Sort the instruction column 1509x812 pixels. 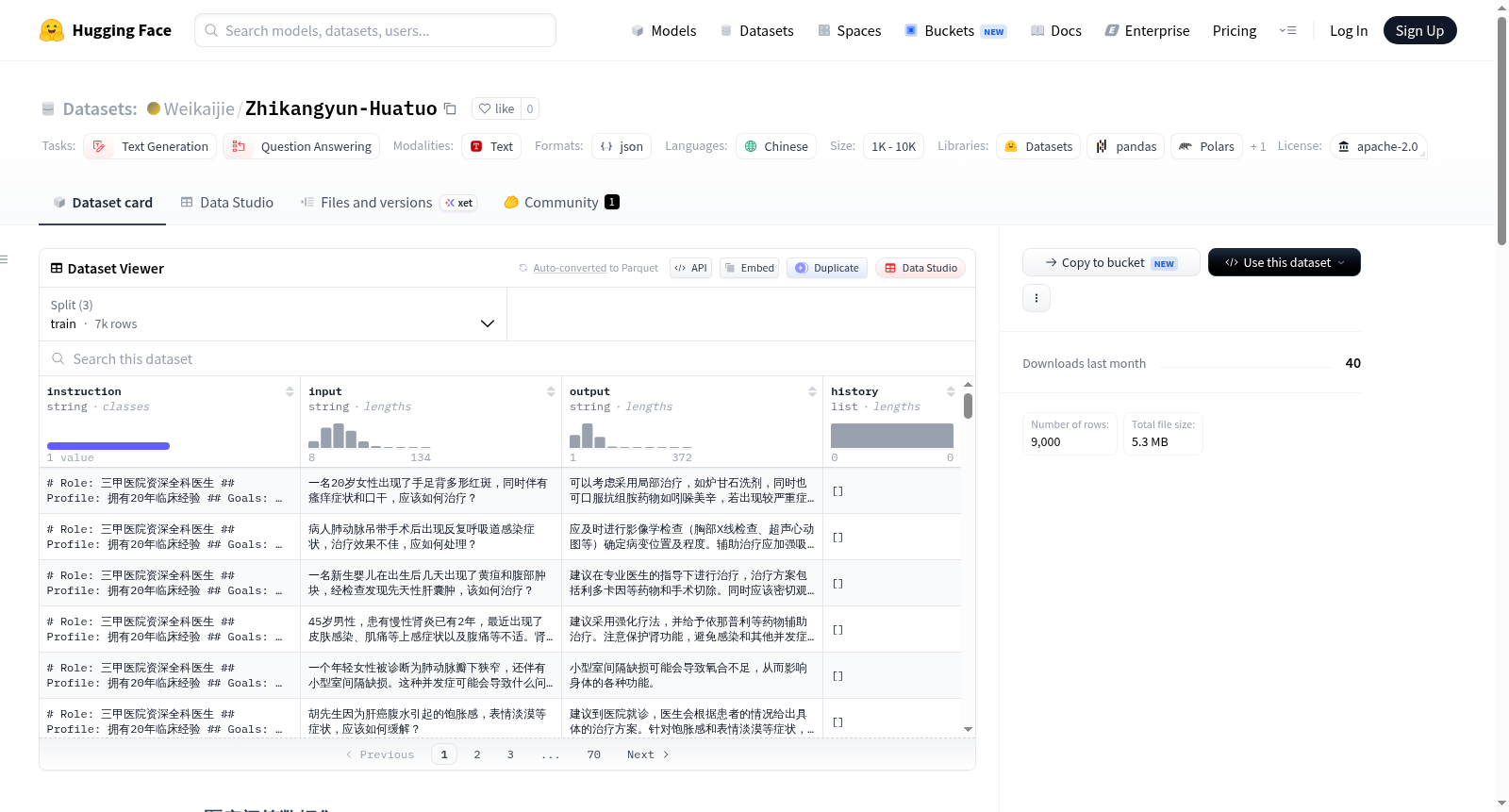point(290,391)
